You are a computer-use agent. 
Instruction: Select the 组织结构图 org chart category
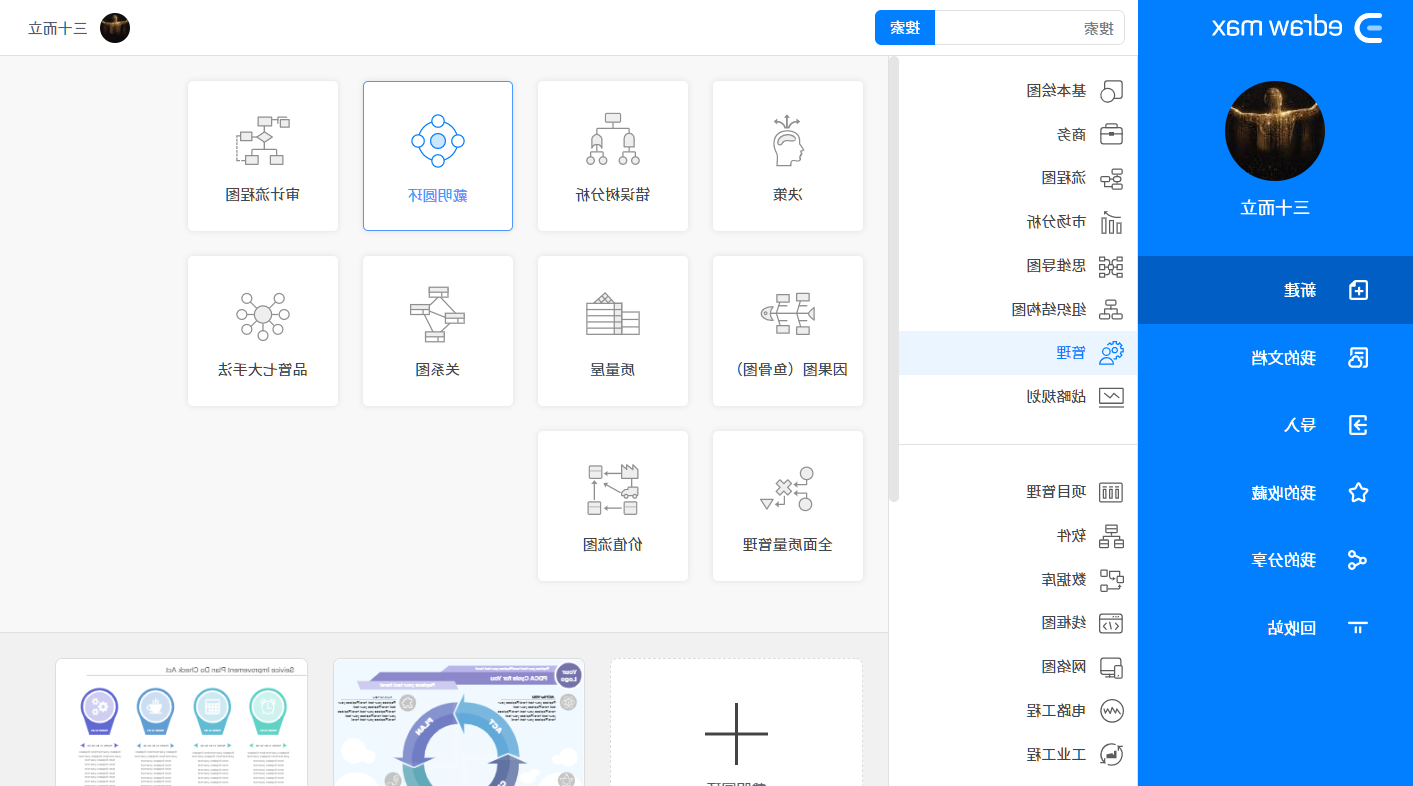1018,309
